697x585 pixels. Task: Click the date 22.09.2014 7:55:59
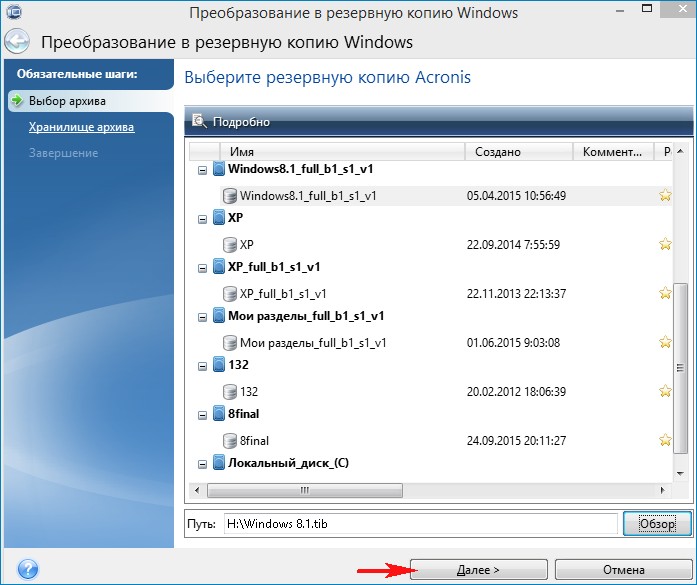(513, 244)
